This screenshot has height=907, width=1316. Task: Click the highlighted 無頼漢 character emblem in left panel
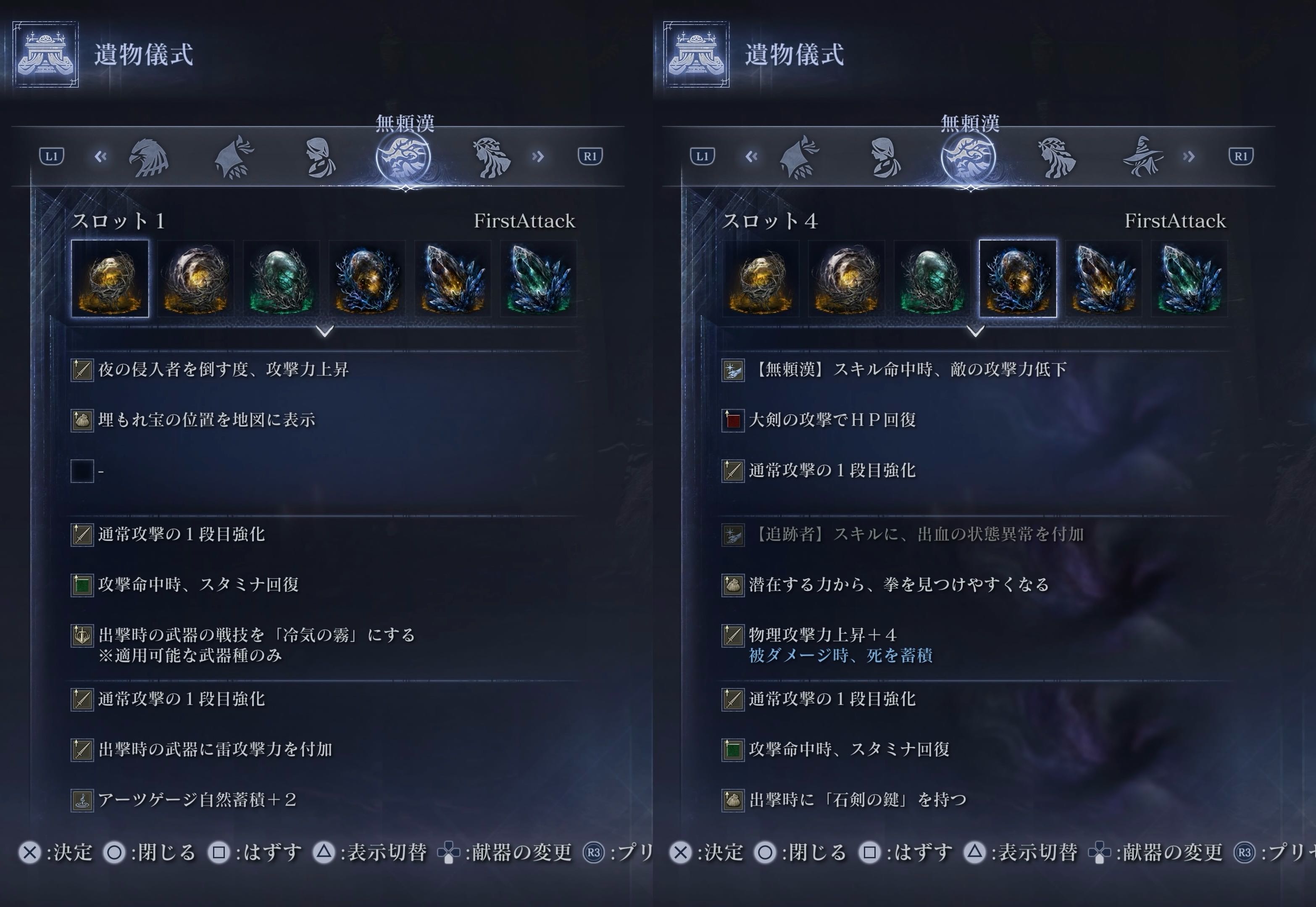click(403, 158)
